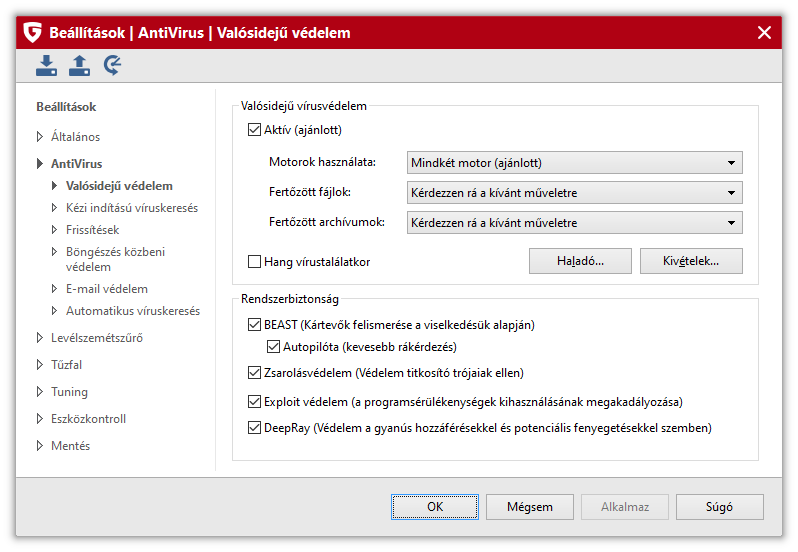
Task: Click the Általános category label
Action: tap(75, 136)
